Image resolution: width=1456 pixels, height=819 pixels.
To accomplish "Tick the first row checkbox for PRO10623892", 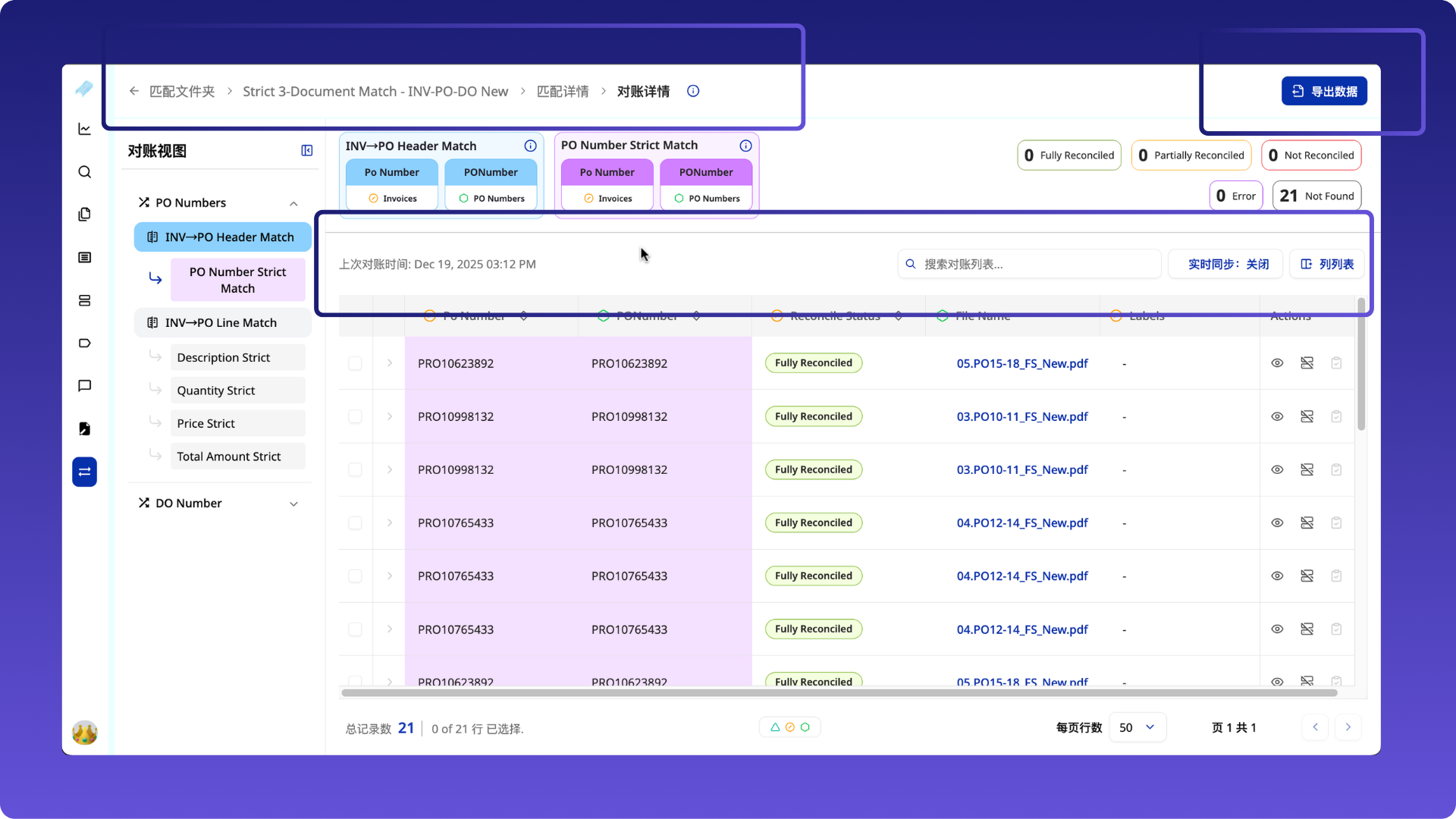I will coord(355,362).
